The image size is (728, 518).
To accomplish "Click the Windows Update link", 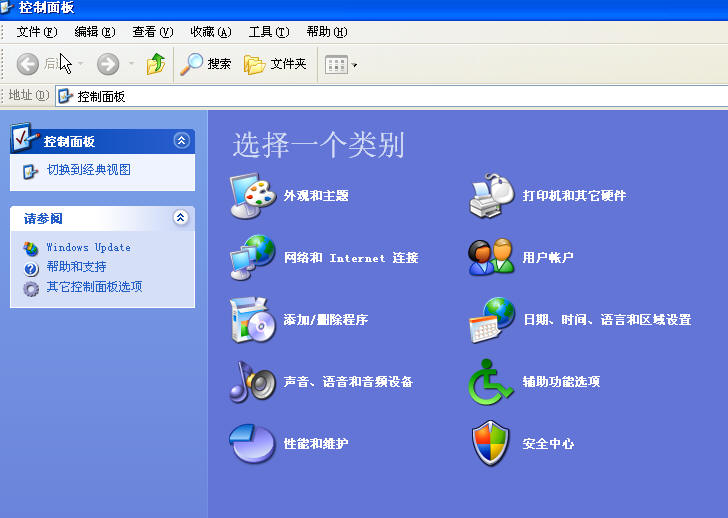I will tap(88, 247).
